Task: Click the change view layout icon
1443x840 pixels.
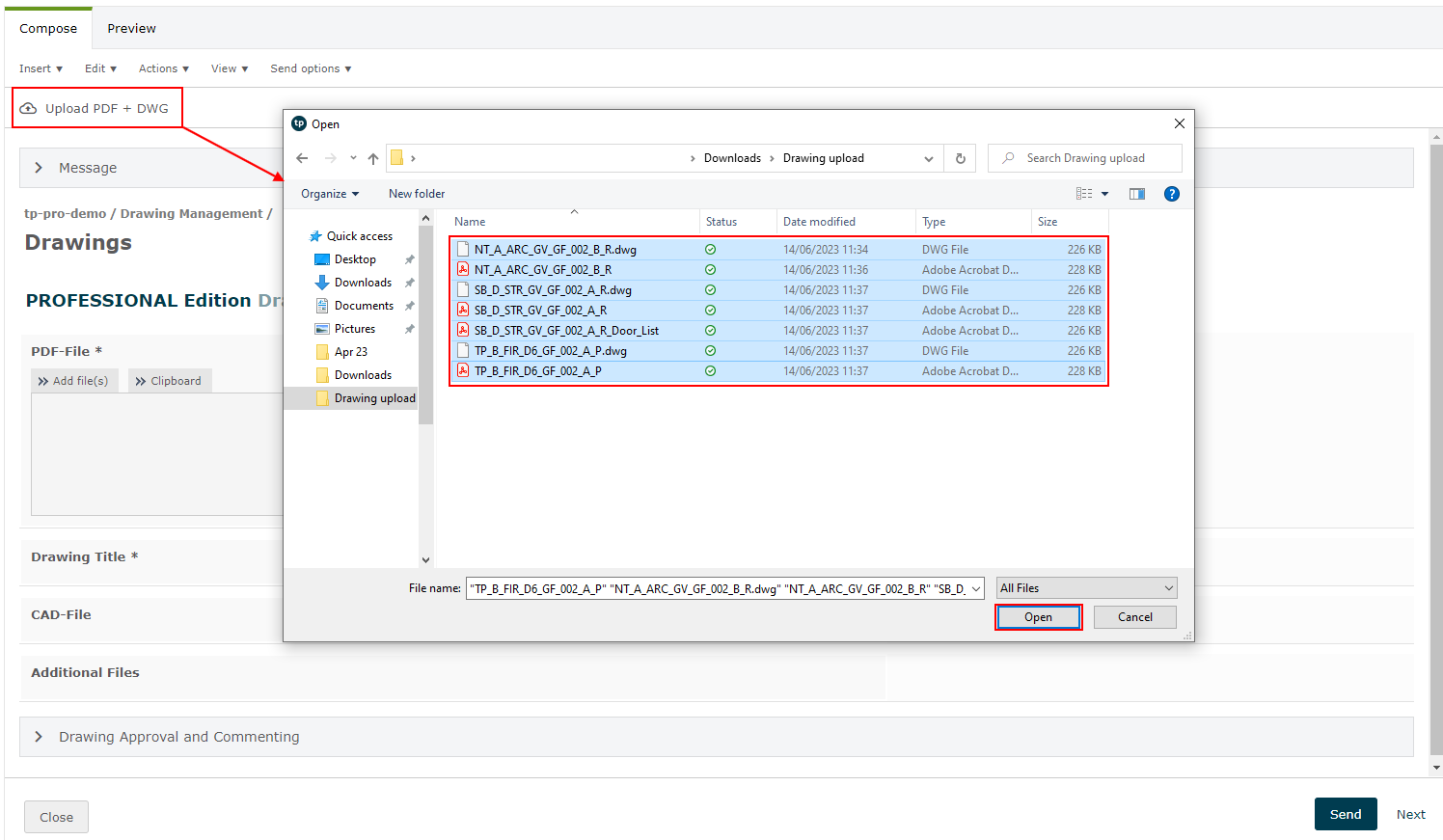Action: (x=1084, y=194)
